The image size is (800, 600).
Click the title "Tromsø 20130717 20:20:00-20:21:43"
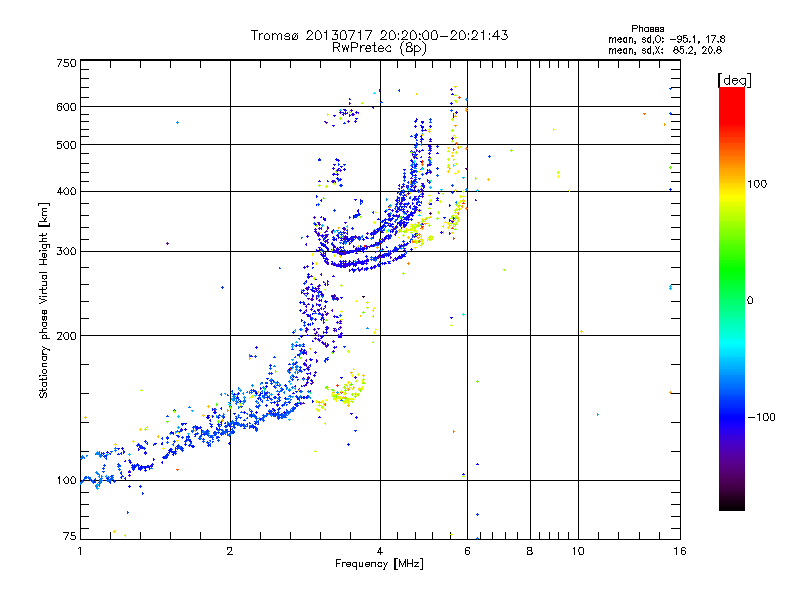pyautogui.click(x=379, y=35)
